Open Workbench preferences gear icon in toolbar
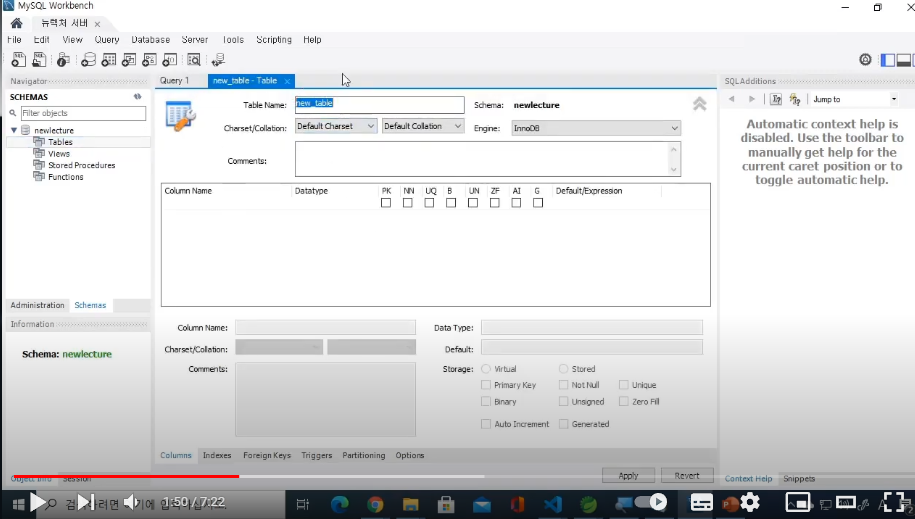This screenshot has height=519, width=915. pyautogui.click(x=865, y=60)
